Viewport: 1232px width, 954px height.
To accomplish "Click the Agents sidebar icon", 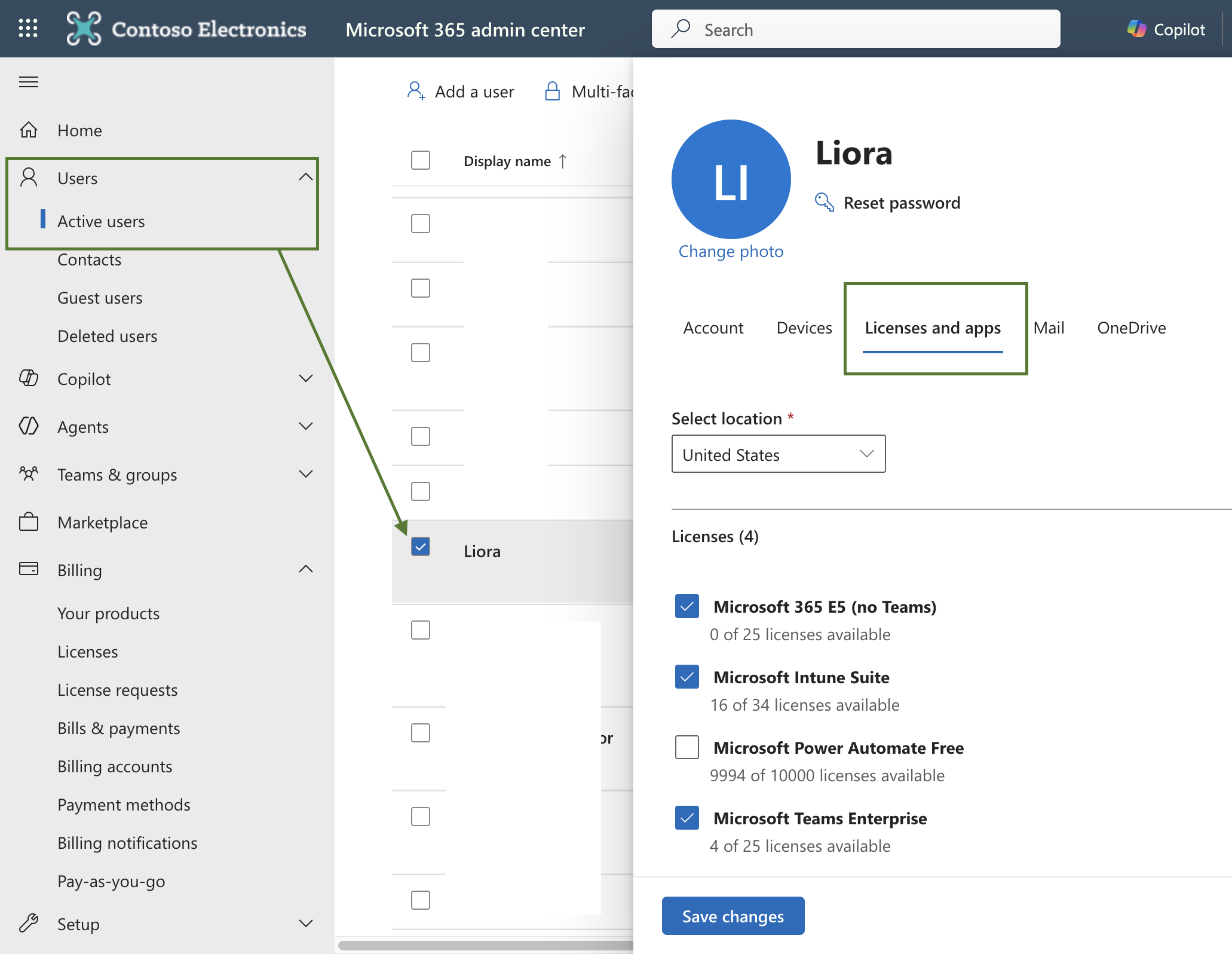I will (x=29, y=426).
